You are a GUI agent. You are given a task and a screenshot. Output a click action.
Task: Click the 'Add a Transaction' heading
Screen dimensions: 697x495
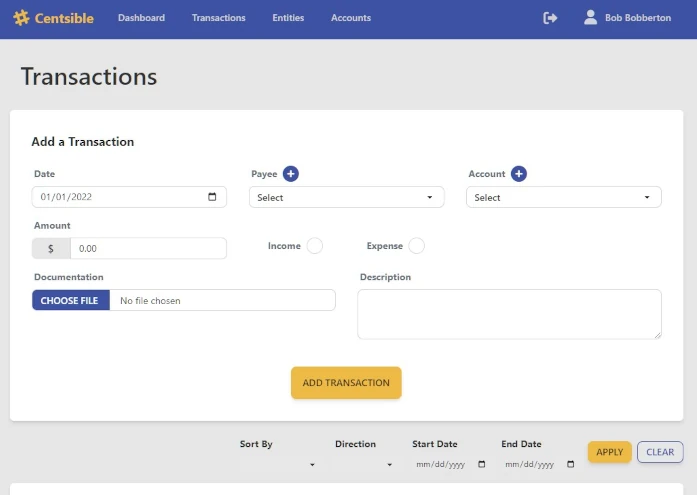83,142
